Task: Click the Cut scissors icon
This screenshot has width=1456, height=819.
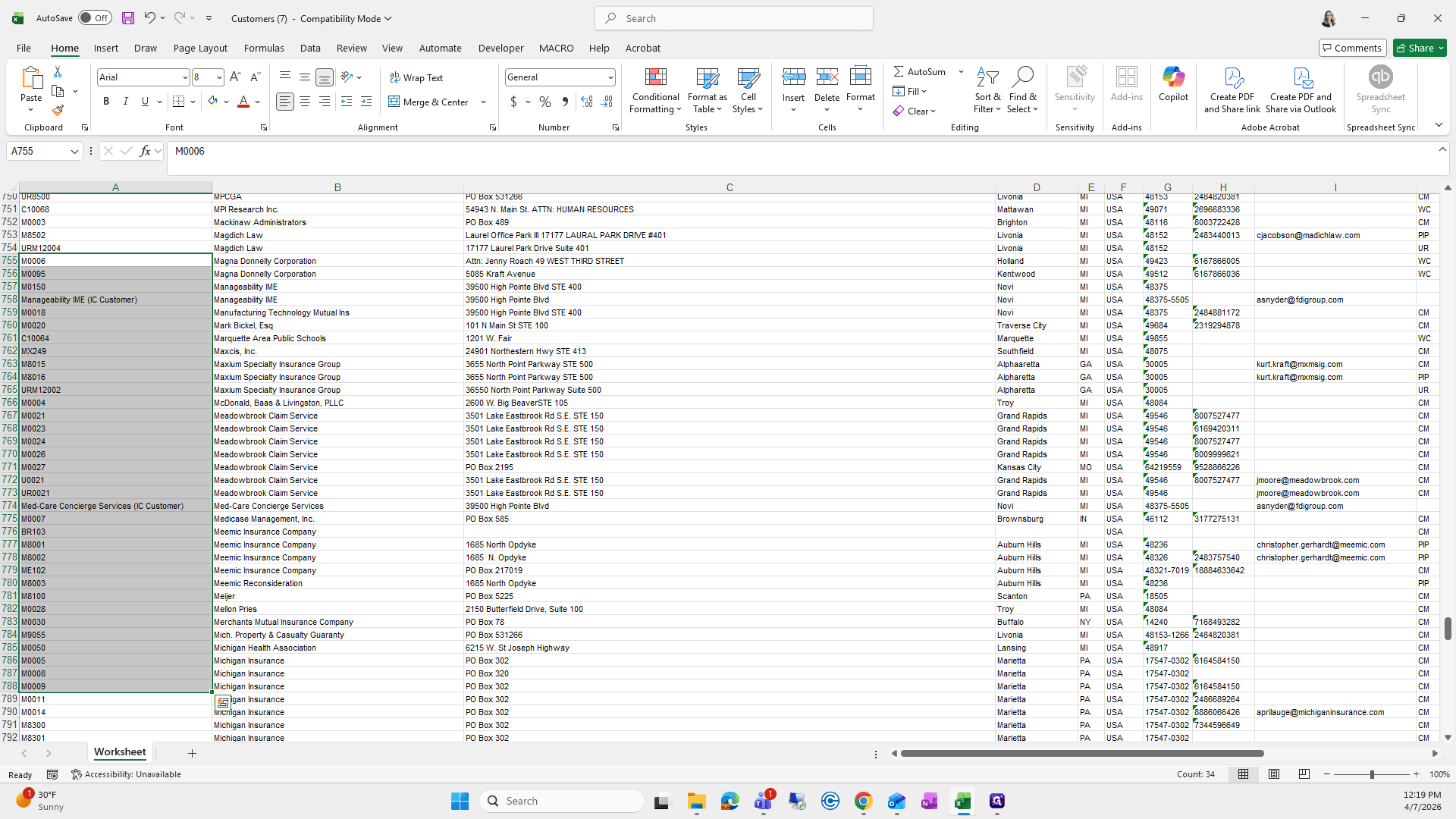Action: pyautogui.click(x=58, y=71)
